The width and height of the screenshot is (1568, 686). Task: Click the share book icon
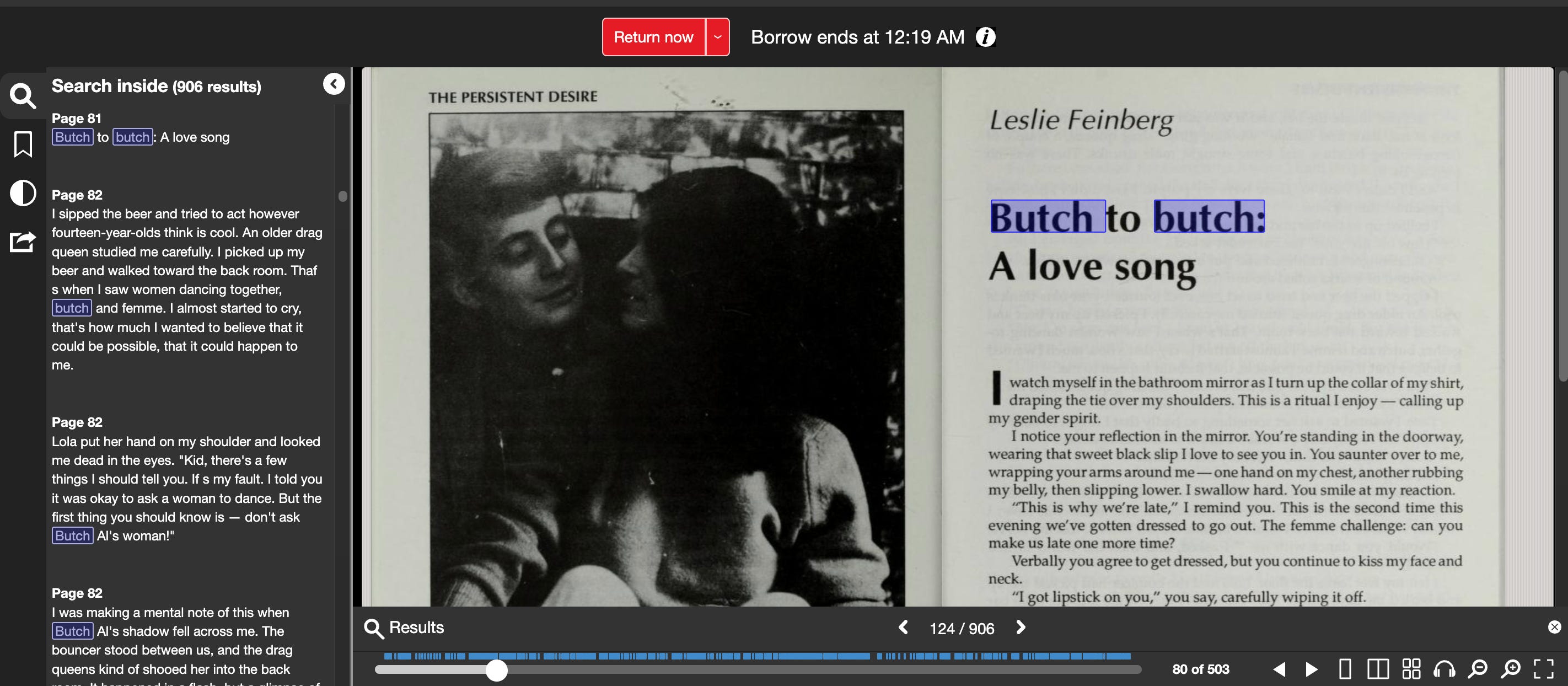[x=23, y=242]
